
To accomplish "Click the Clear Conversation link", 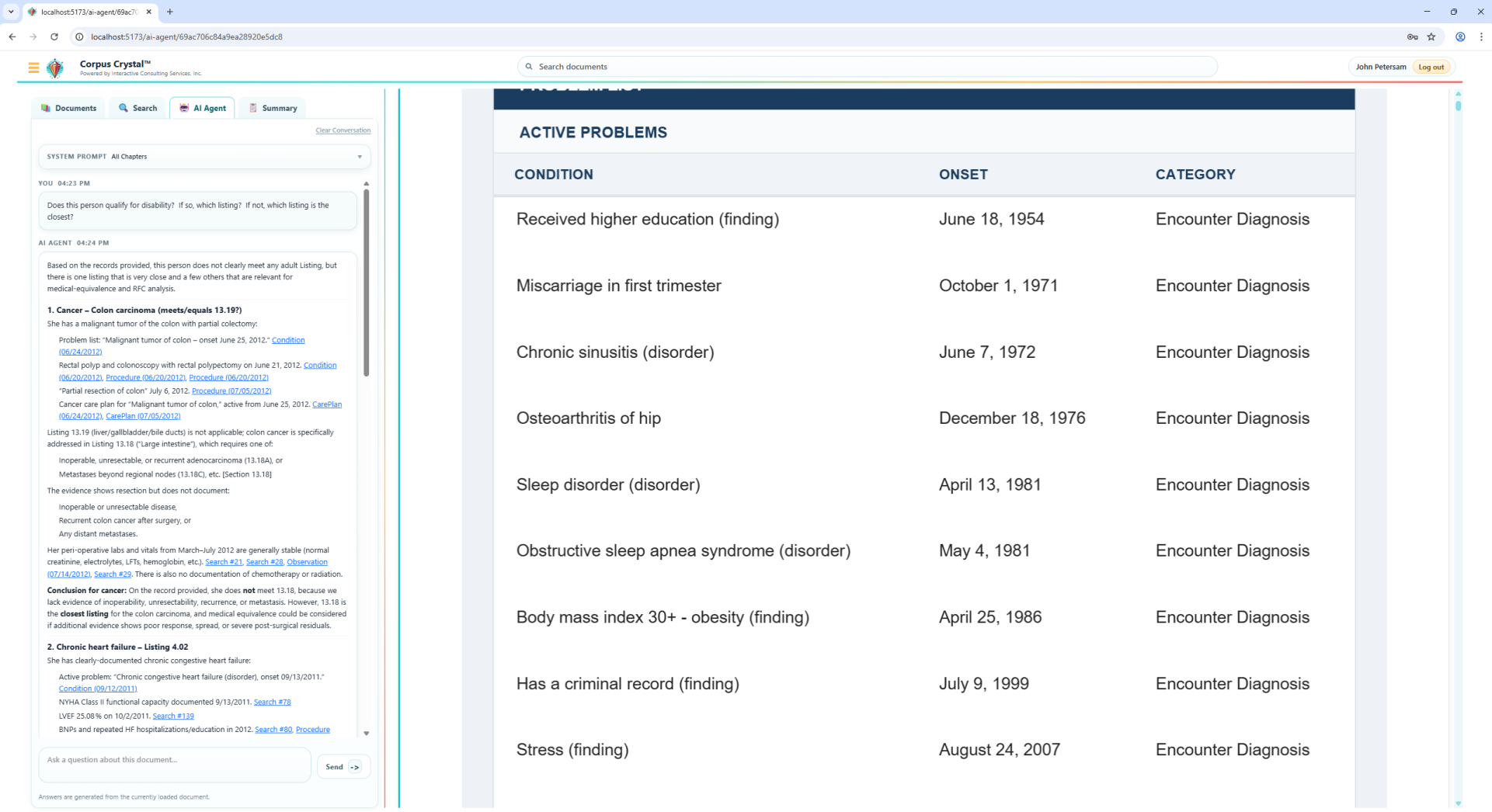I will point(343,130).
